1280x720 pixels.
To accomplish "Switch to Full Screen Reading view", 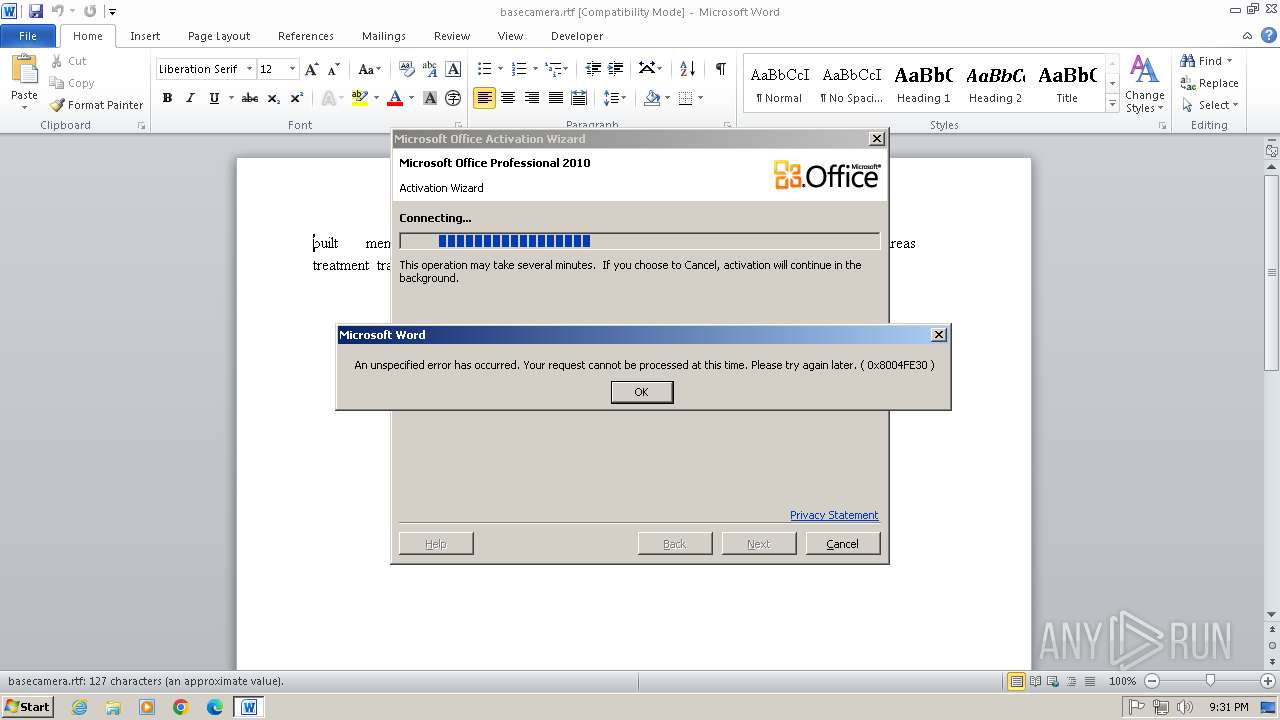I will (x=1035, y=681).
